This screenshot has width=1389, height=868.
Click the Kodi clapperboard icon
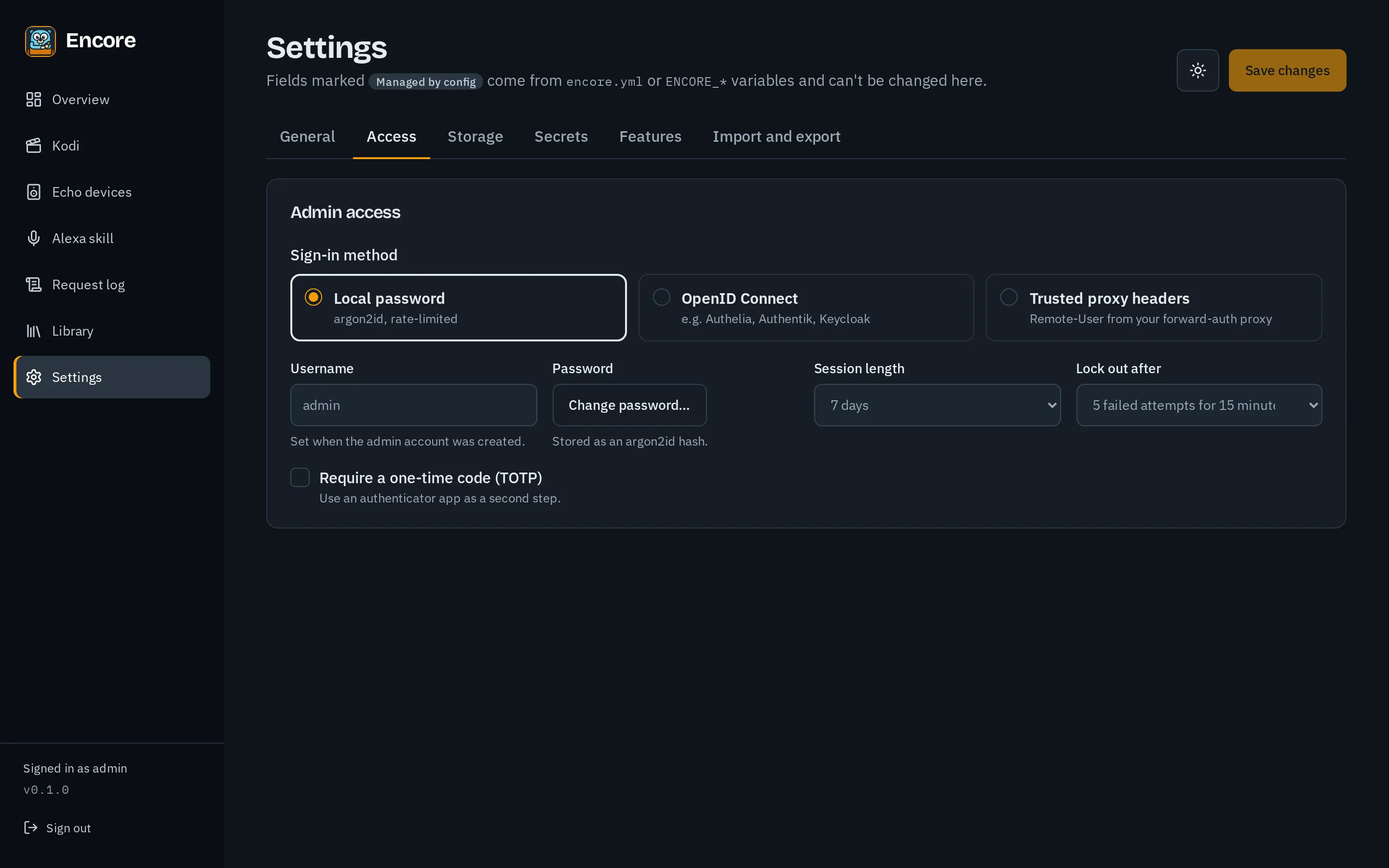[x=34, y=146]
